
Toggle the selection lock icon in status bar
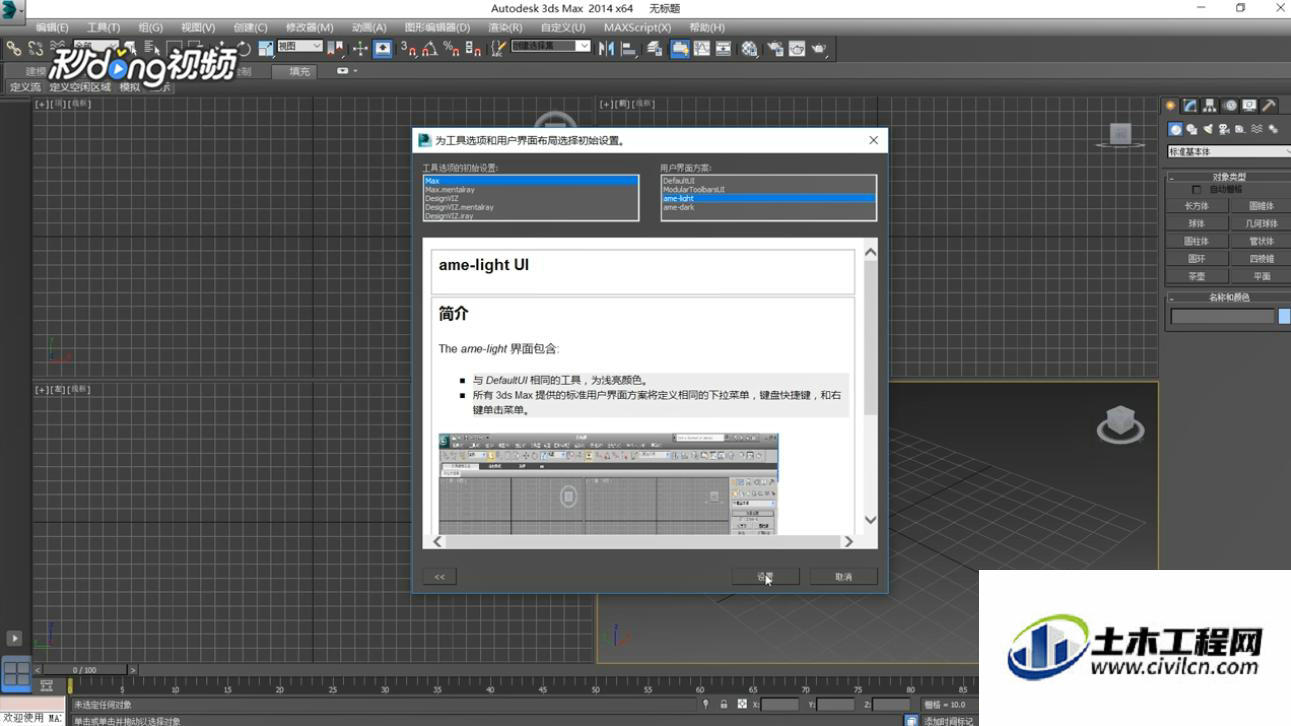(724, 705)
